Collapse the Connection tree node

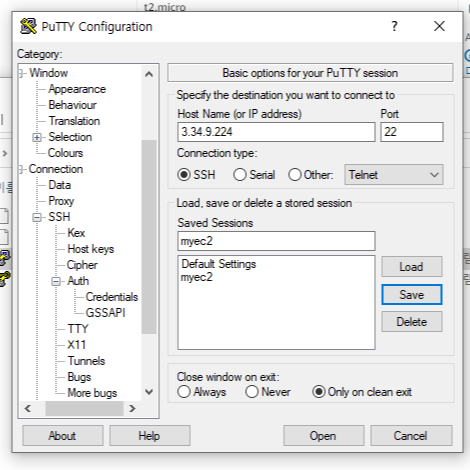(x=22, y=169)
